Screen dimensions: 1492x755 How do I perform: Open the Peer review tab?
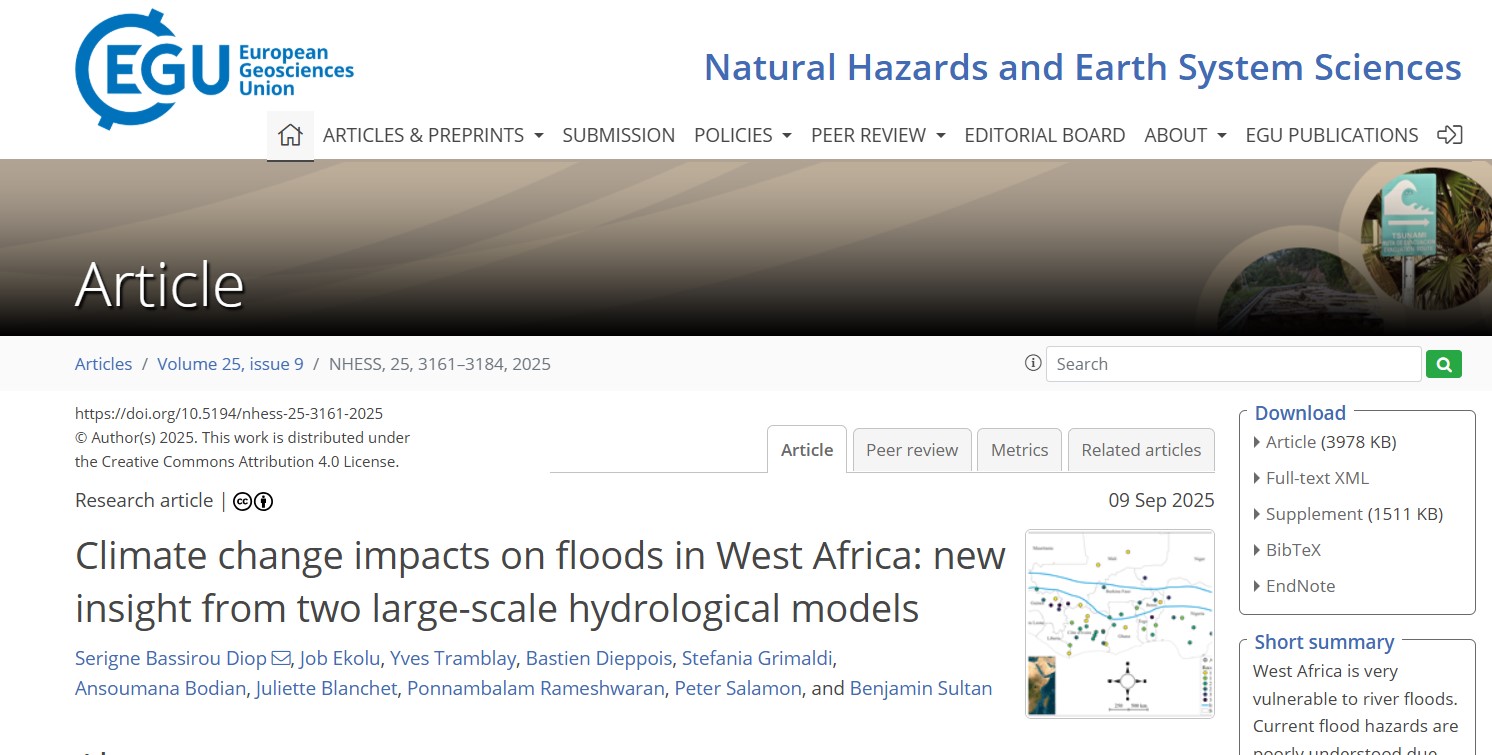coord(911,450)
